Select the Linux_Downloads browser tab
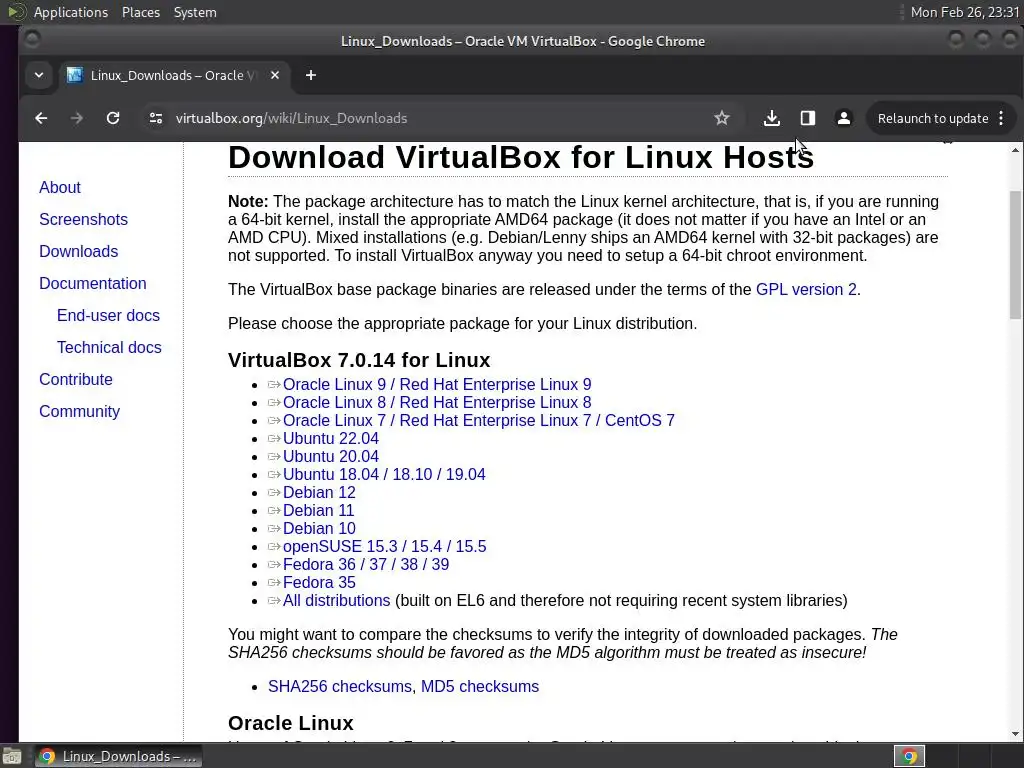1024x768 pixels. 173,75
